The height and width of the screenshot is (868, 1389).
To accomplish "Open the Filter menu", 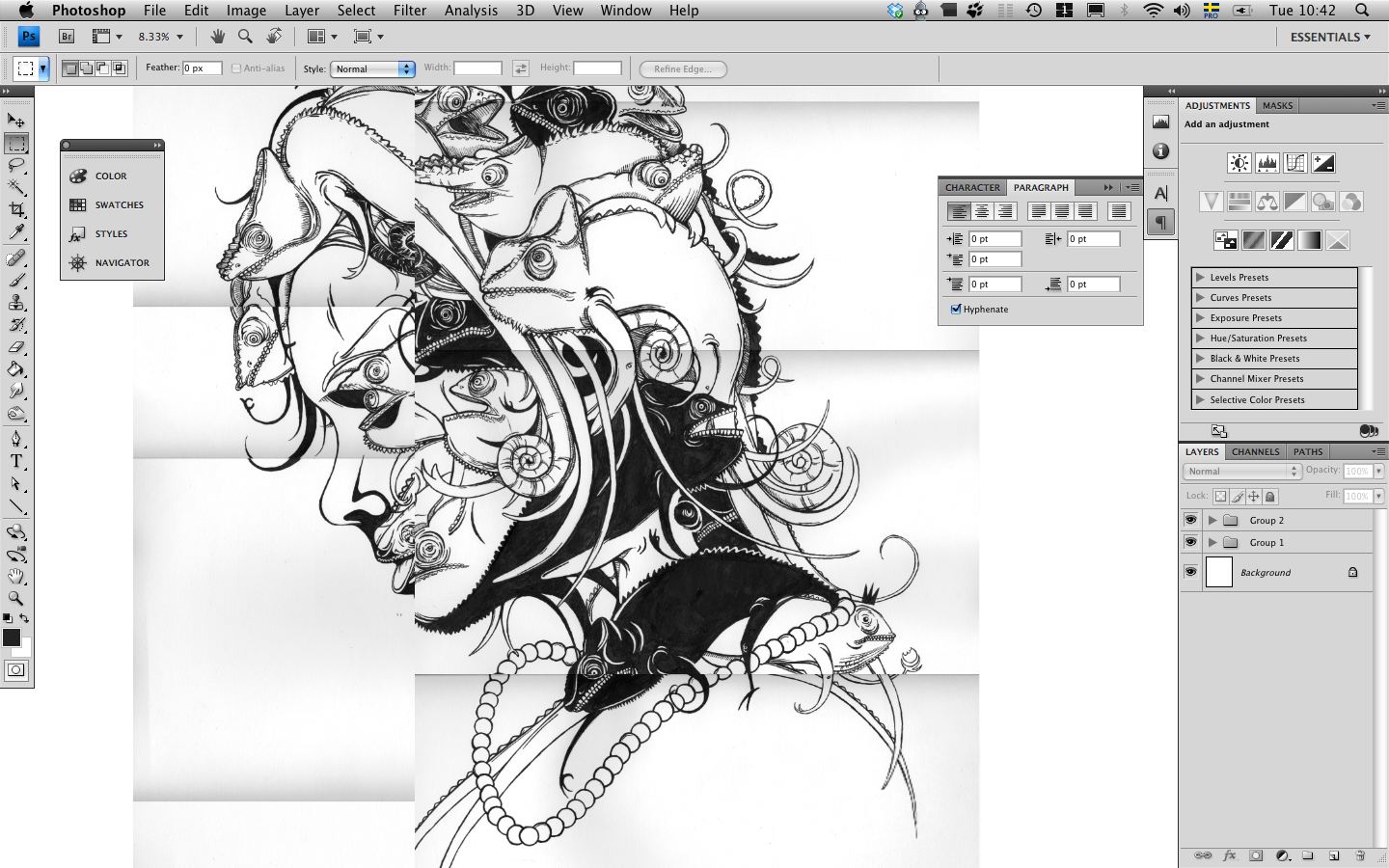I will [x=410, y=11].
